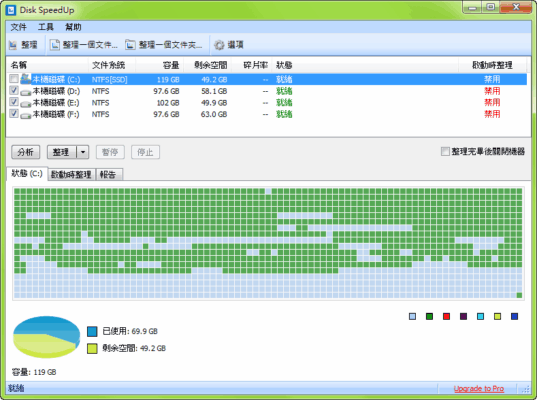Enable shutdown after defrag completes checkbox
Screen dimensions: 537x400
point(445,151)
